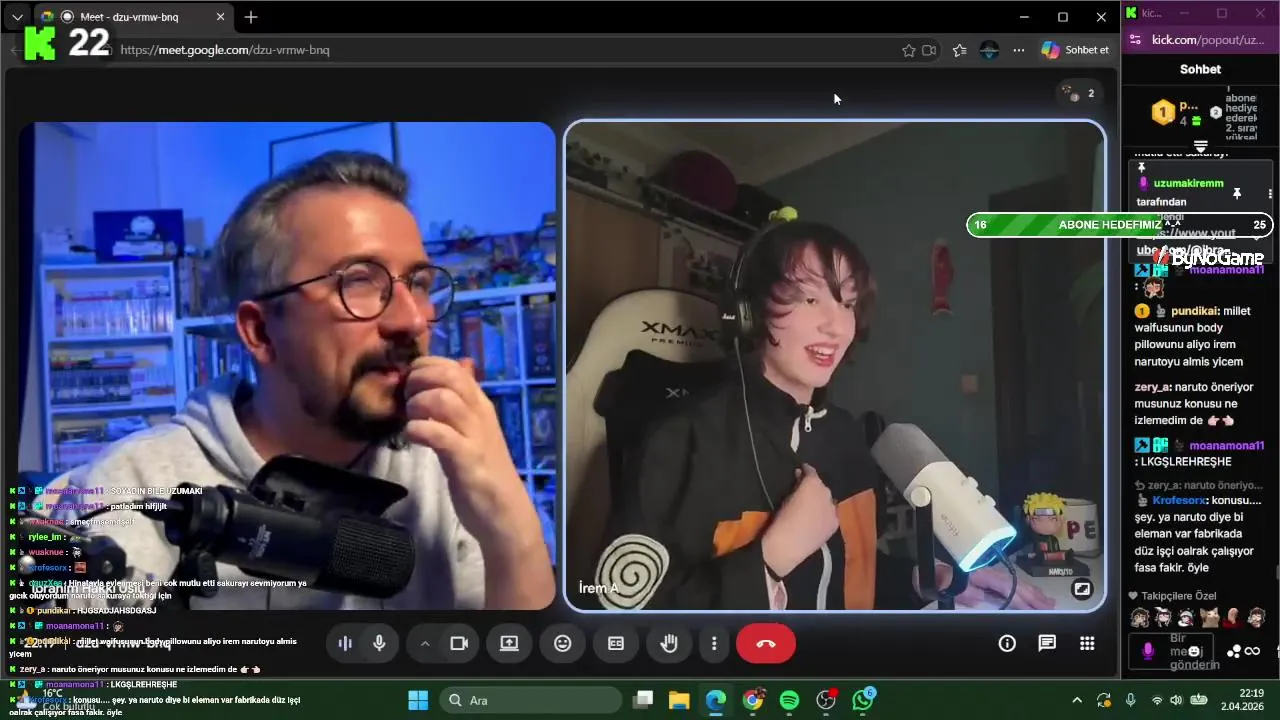
Task: Open the emoji reactions button
Action: [563, 644]
